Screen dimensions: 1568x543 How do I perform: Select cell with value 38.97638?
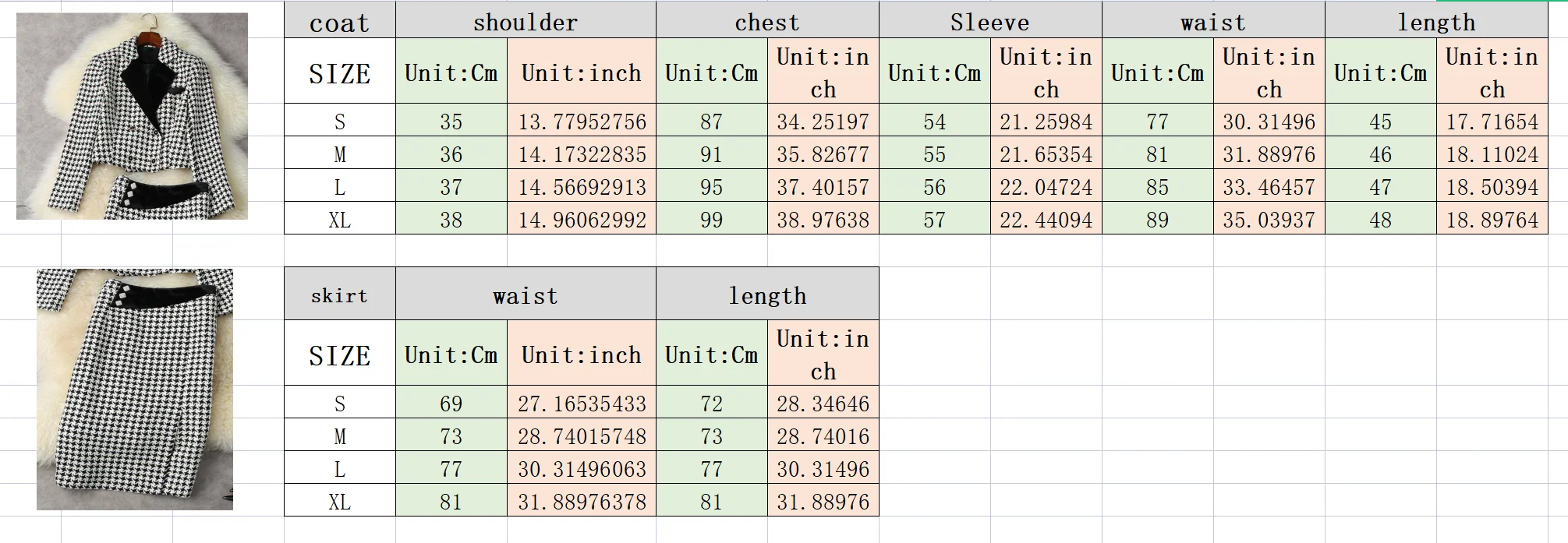pos(823,220)
